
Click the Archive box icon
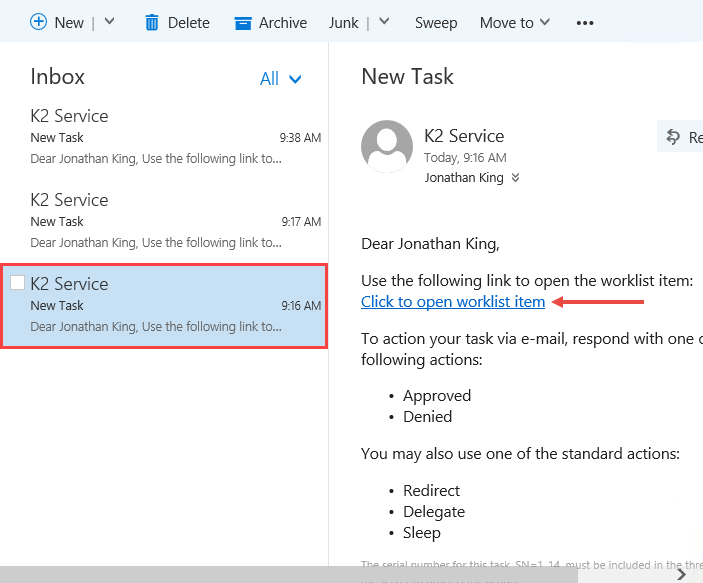(243, 23)
